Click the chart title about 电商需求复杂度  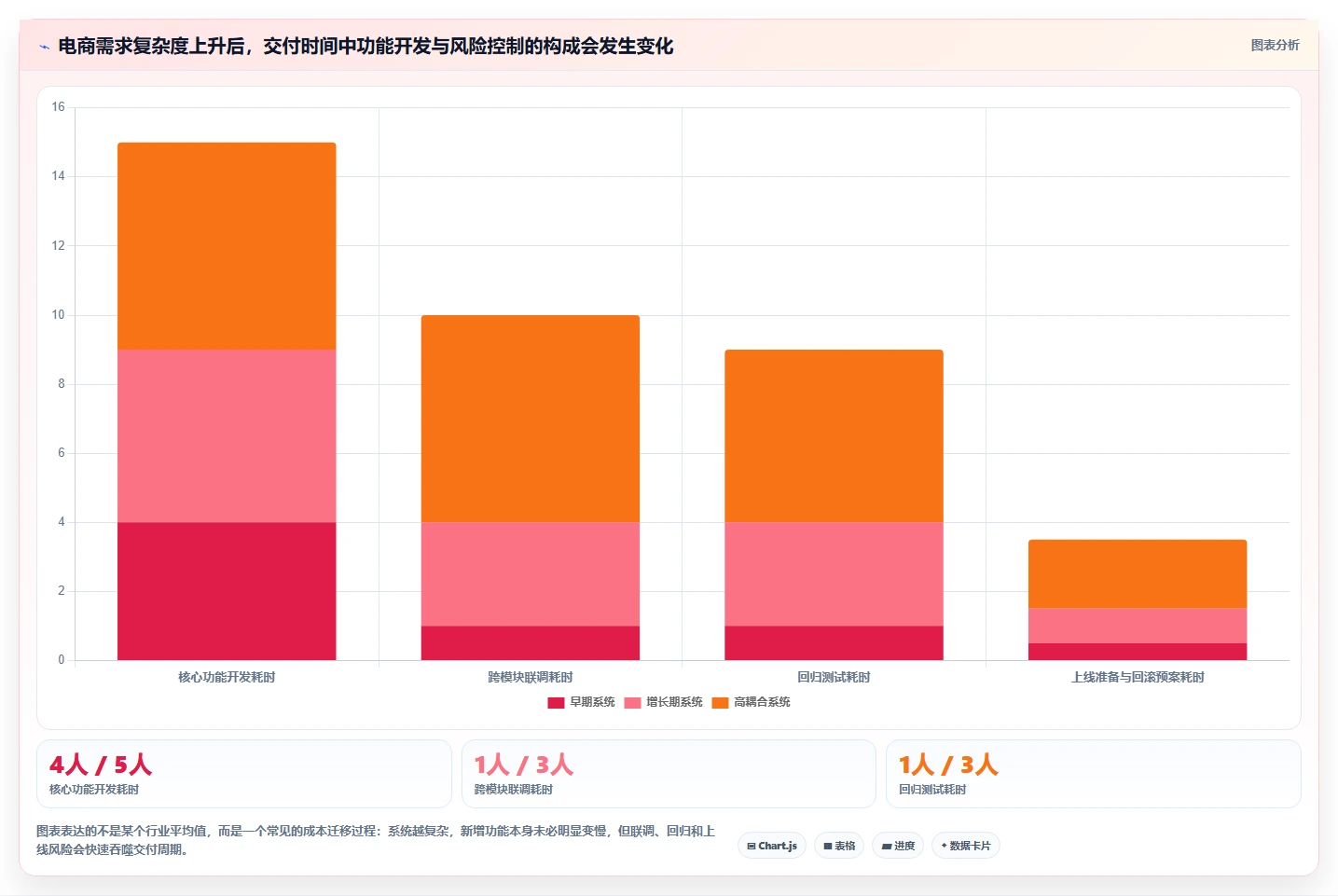pos(366,46)
